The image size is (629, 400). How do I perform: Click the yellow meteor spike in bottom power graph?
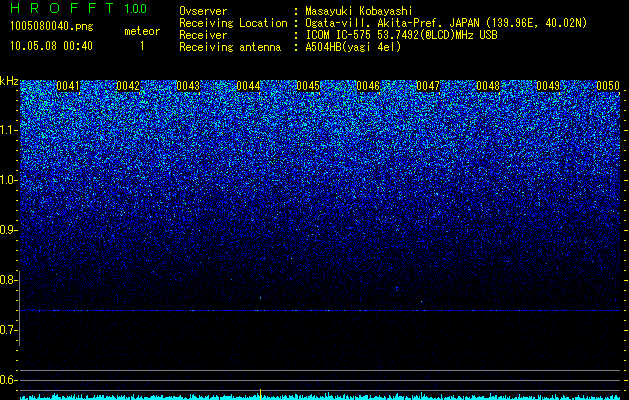coord(260,394)
